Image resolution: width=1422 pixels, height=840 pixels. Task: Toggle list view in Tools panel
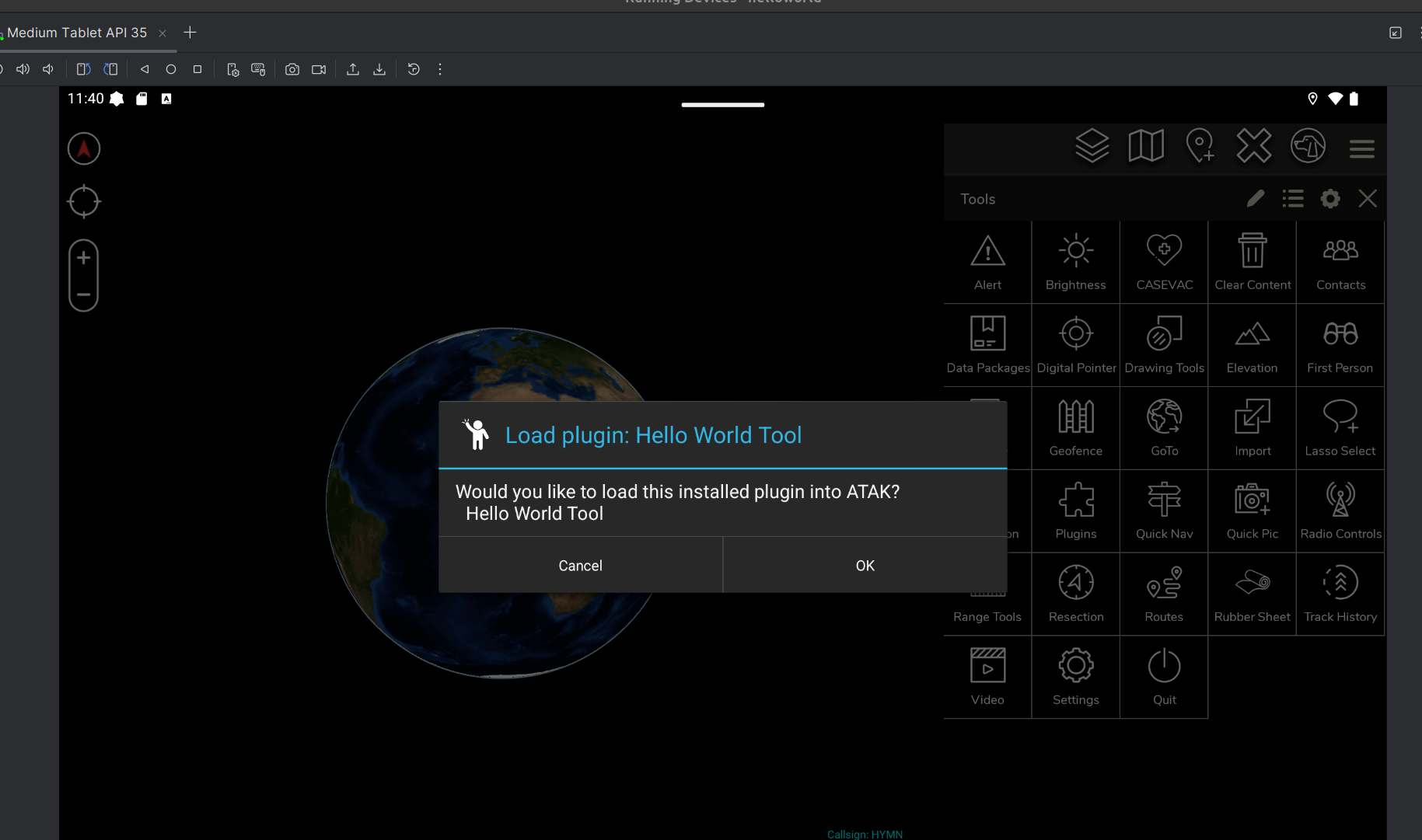1293,199
